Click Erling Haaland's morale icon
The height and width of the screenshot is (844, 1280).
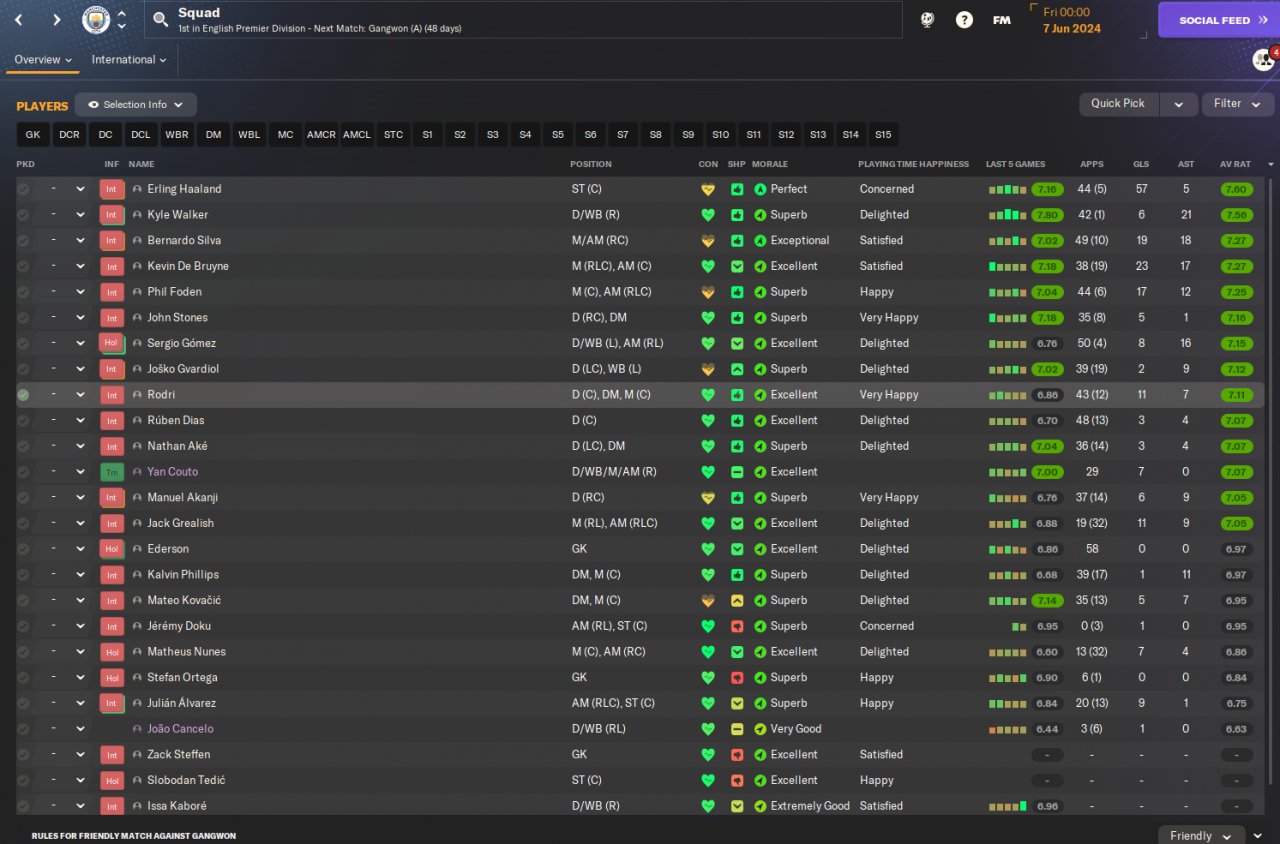[760, 189]
